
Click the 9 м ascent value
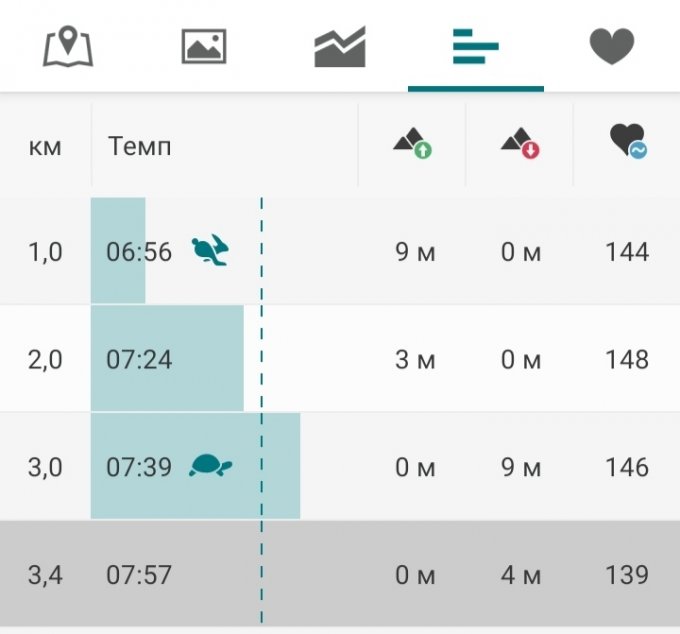pyautogui.click(x=415, y=252)
